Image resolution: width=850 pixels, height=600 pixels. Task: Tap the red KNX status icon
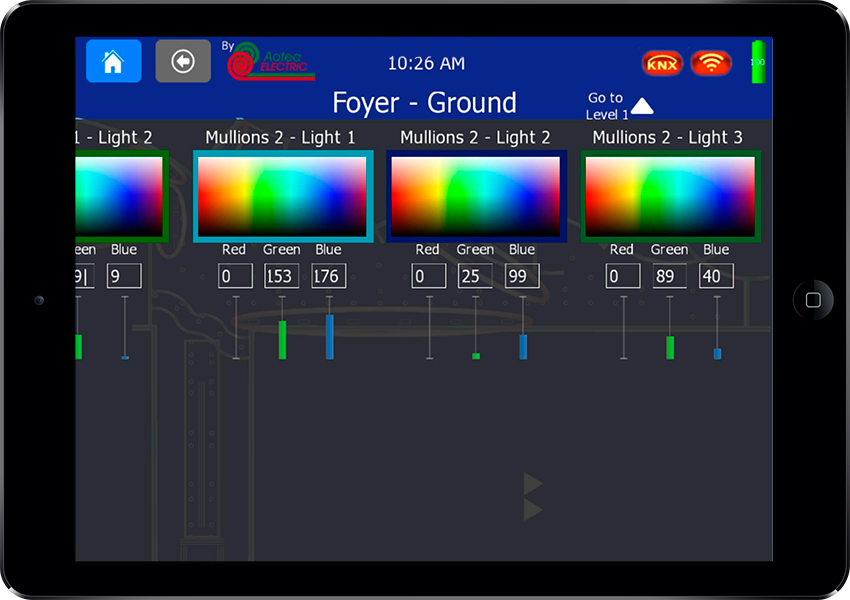click(661, 63)
